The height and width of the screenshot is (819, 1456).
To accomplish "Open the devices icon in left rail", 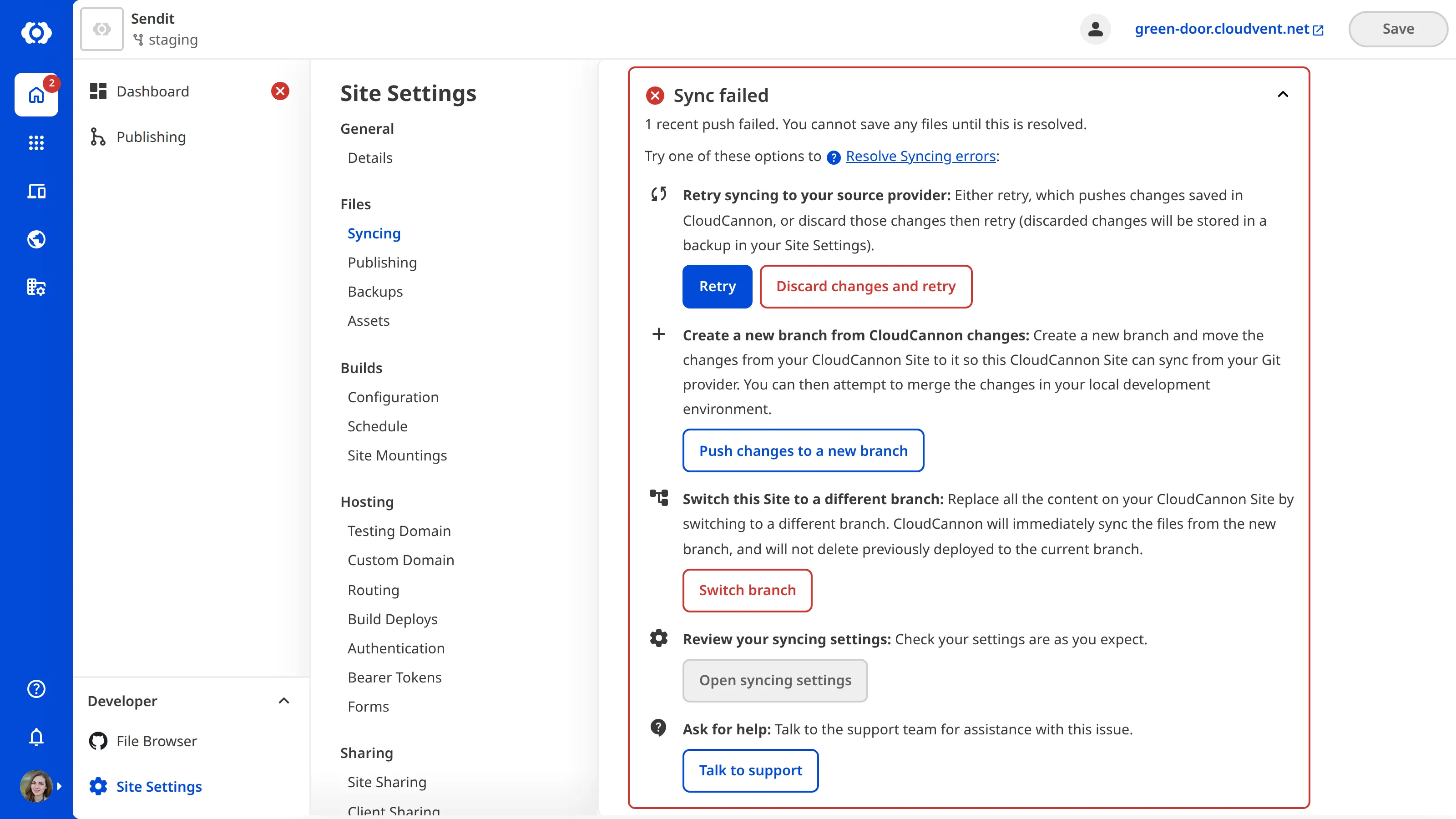I will (x=36, y=191).
